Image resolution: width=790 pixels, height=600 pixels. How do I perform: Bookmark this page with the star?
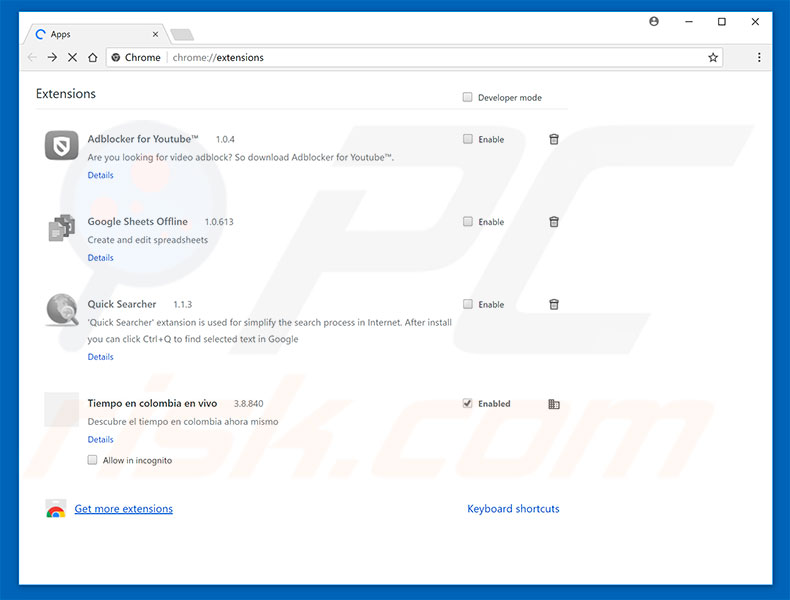coord(713,57)
